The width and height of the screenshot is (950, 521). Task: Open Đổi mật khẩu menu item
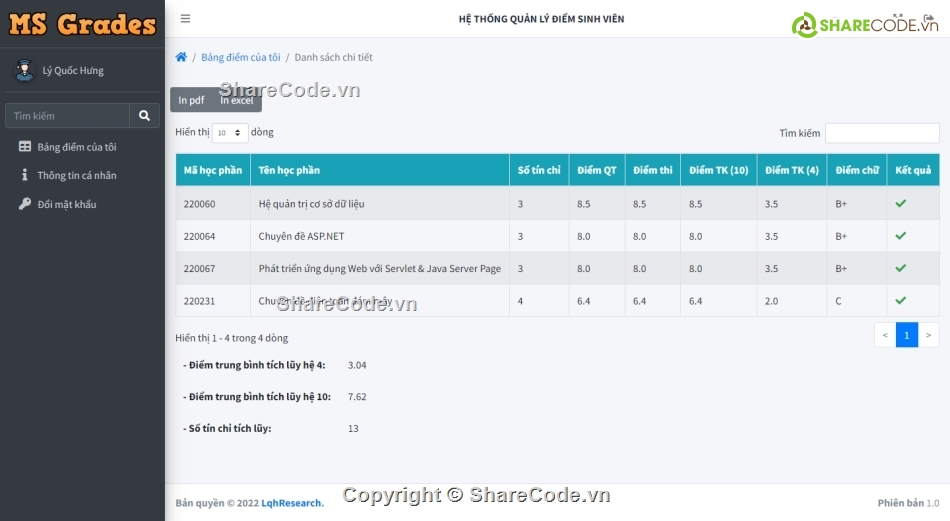(x=67, y=204)
